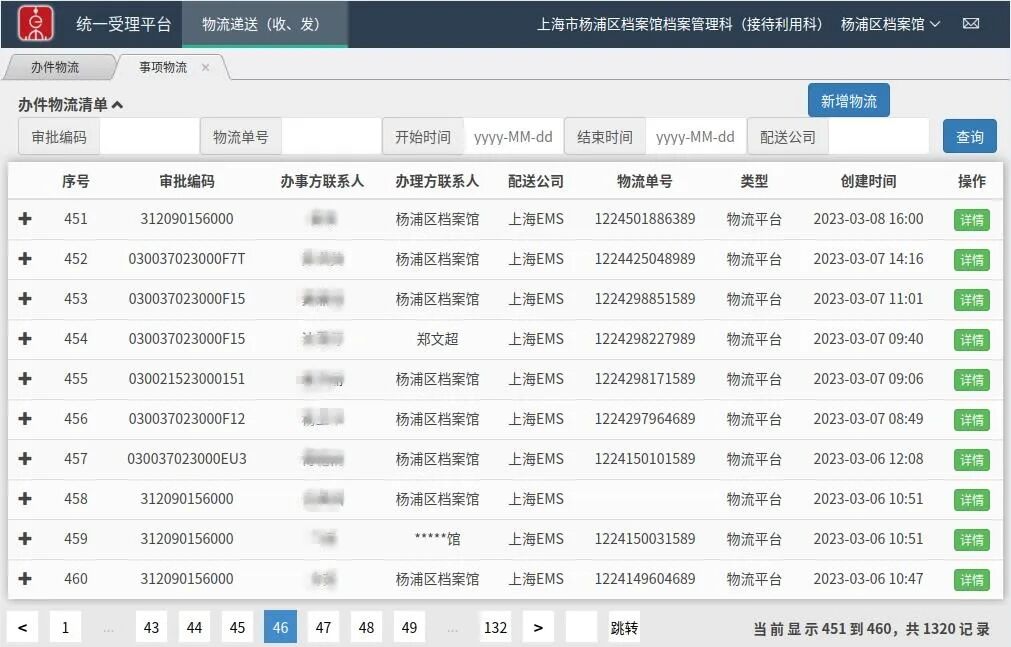Expand row 455 with the plus icon
The width and height of the screenshot is (1011, 647).
point(24,379)
